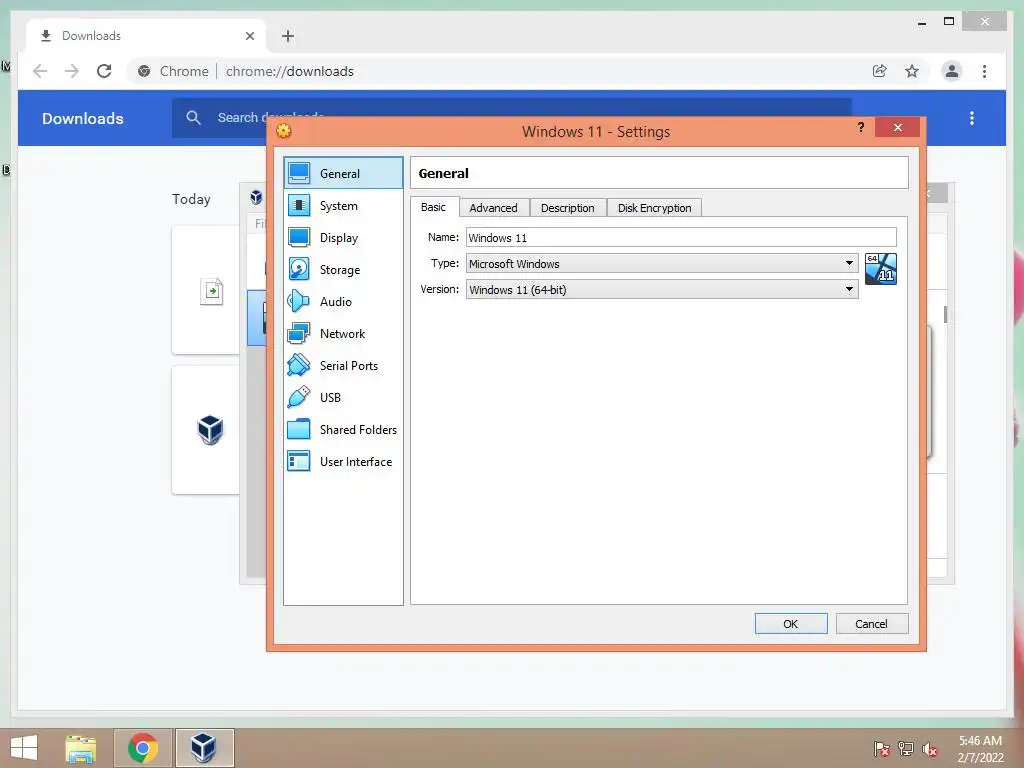Screen dimensions: 1024x768
Task: Open the Network settings icon
Action: click(299, 333)
